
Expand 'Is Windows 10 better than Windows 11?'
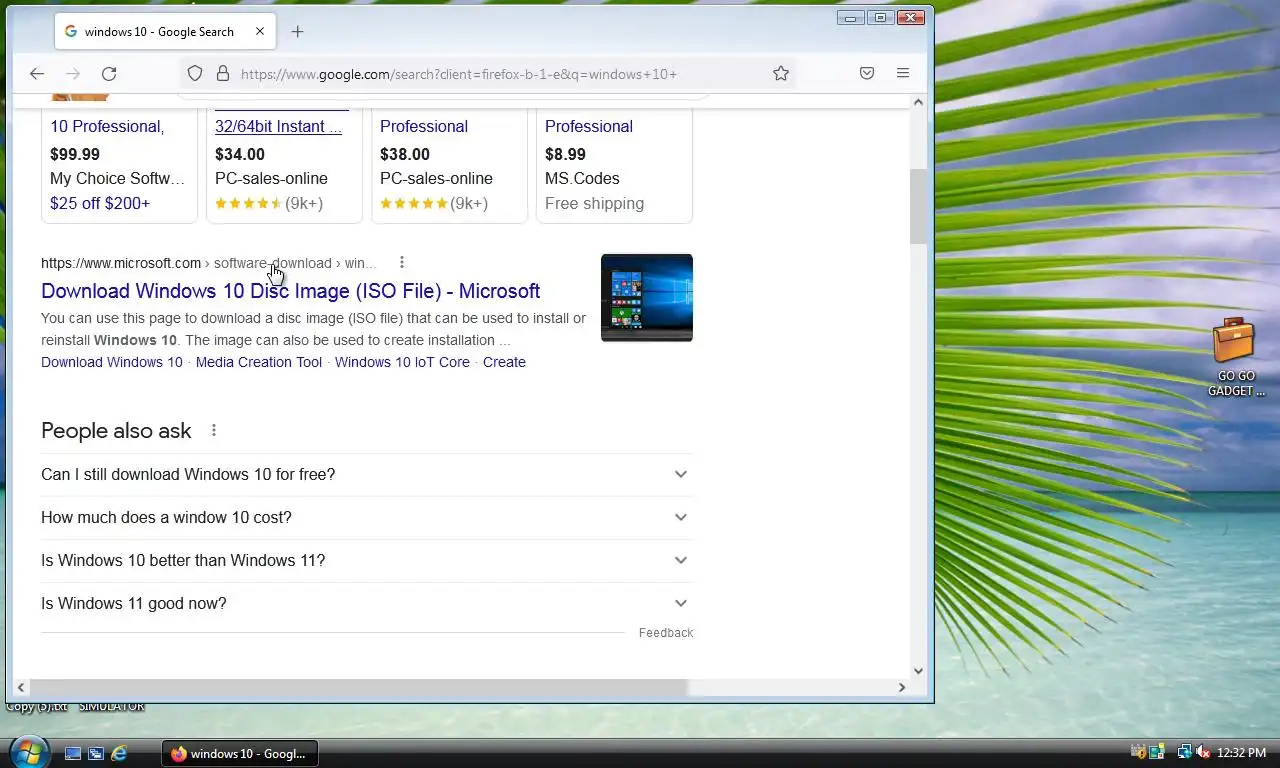(366, 560)
